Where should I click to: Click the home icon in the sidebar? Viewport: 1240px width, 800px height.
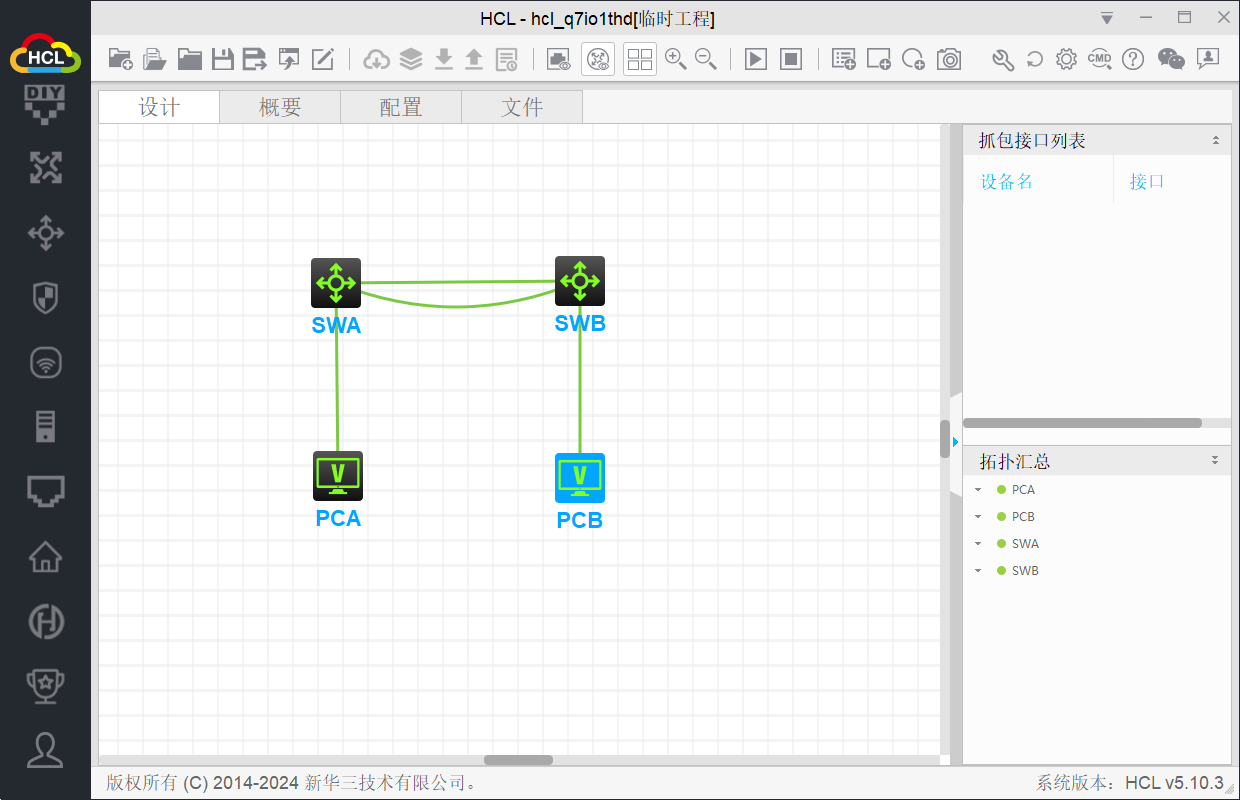coord(45,556)
